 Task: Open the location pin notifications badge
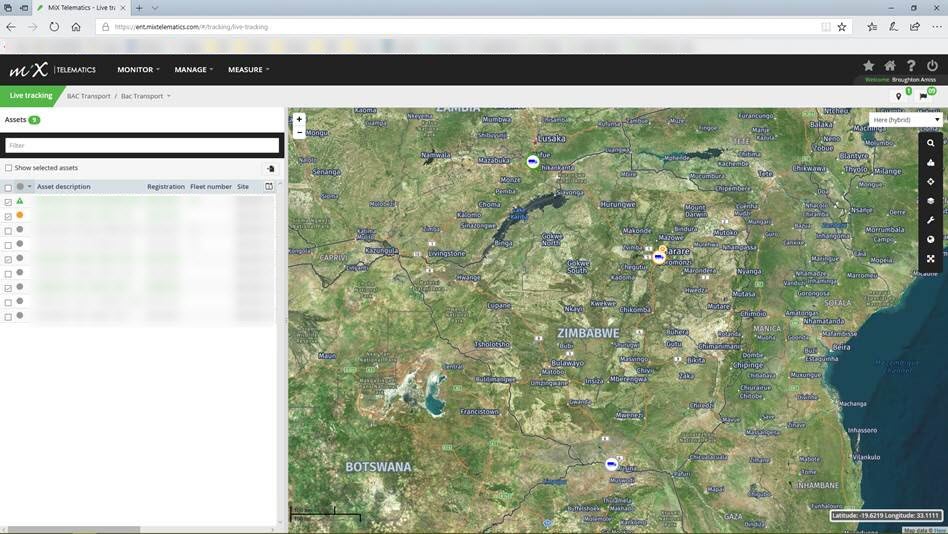[899, 96]
